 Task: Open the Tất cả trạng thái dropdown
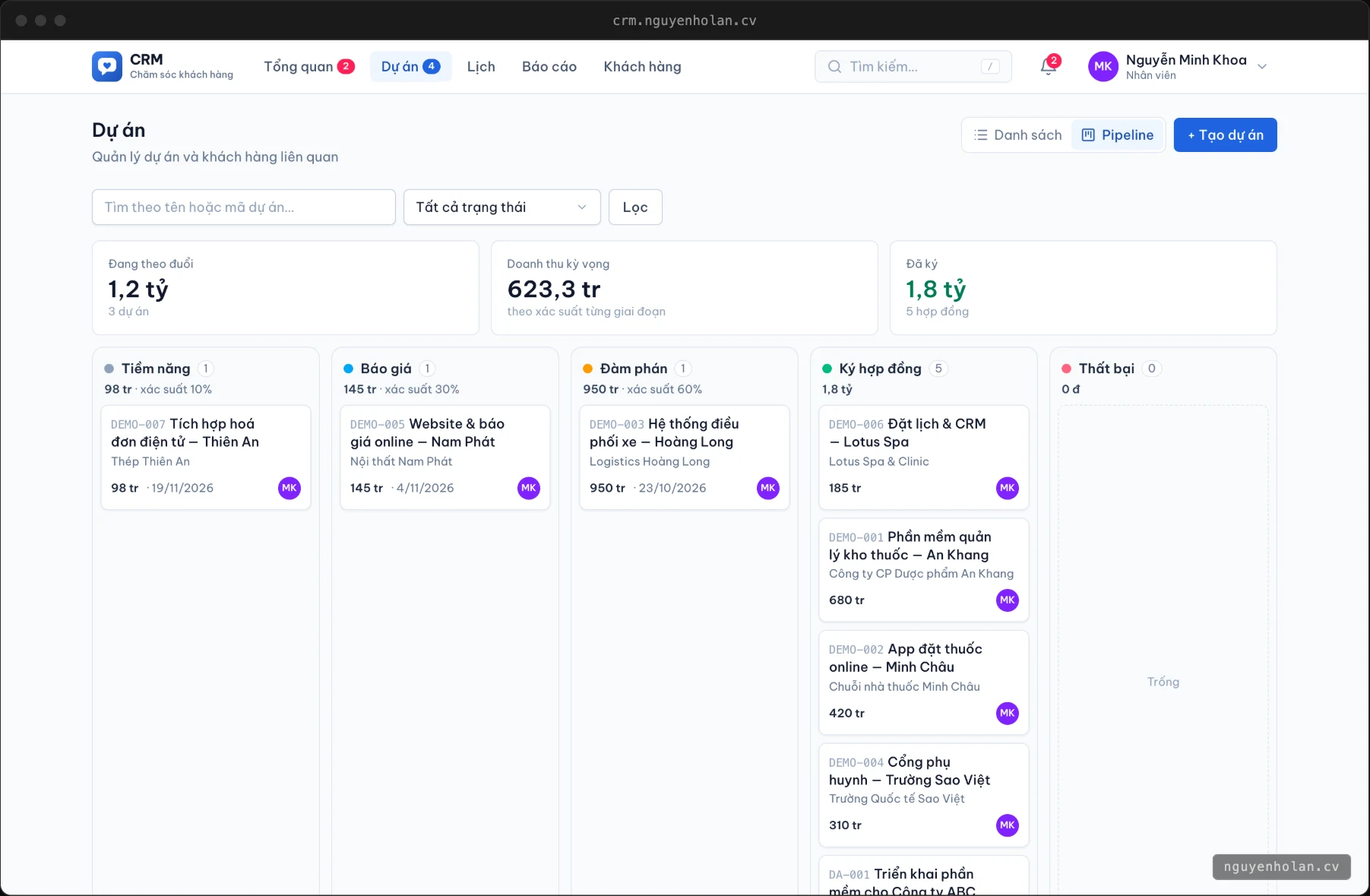click(502, 207)
